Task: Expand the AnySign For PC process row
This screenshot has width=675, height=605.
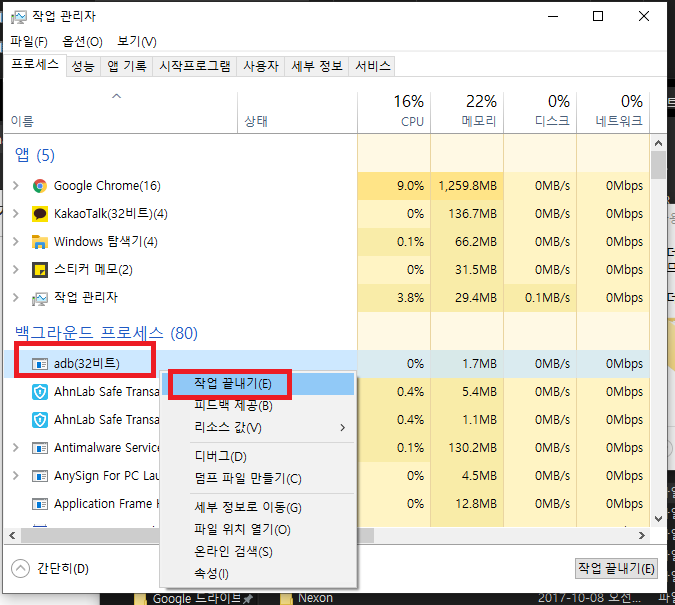Action: (x=15, y=476)
